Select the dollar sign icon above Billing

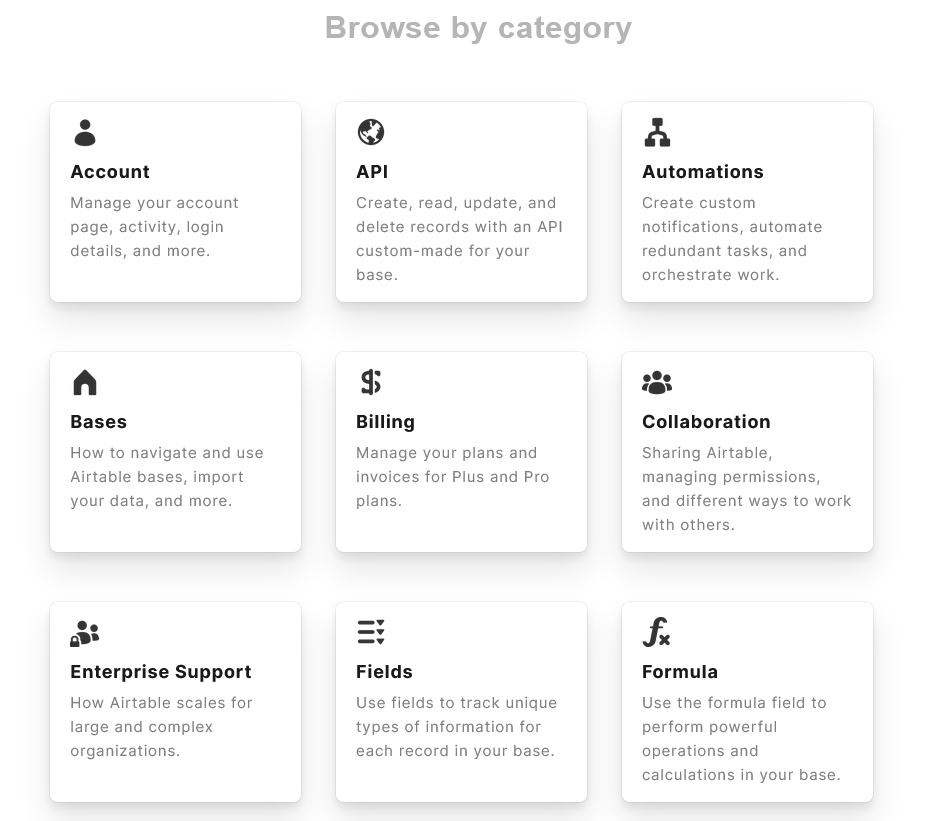tap(370, 381)
